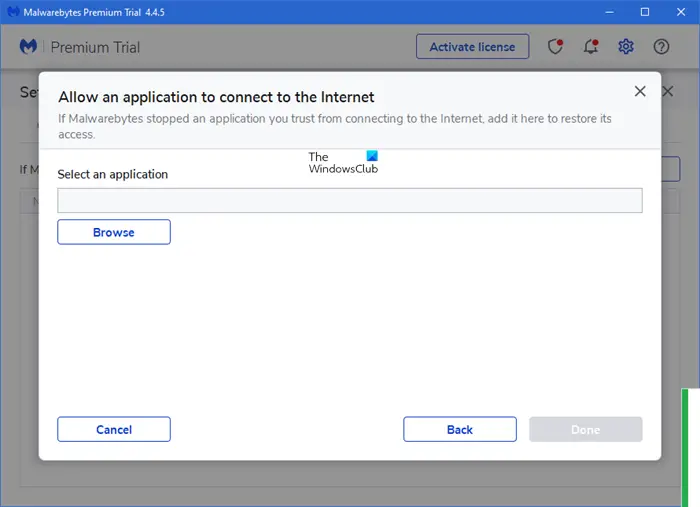700x507 pixels.
Task: Click the 'Select an application' label
Action: [112, 174]
